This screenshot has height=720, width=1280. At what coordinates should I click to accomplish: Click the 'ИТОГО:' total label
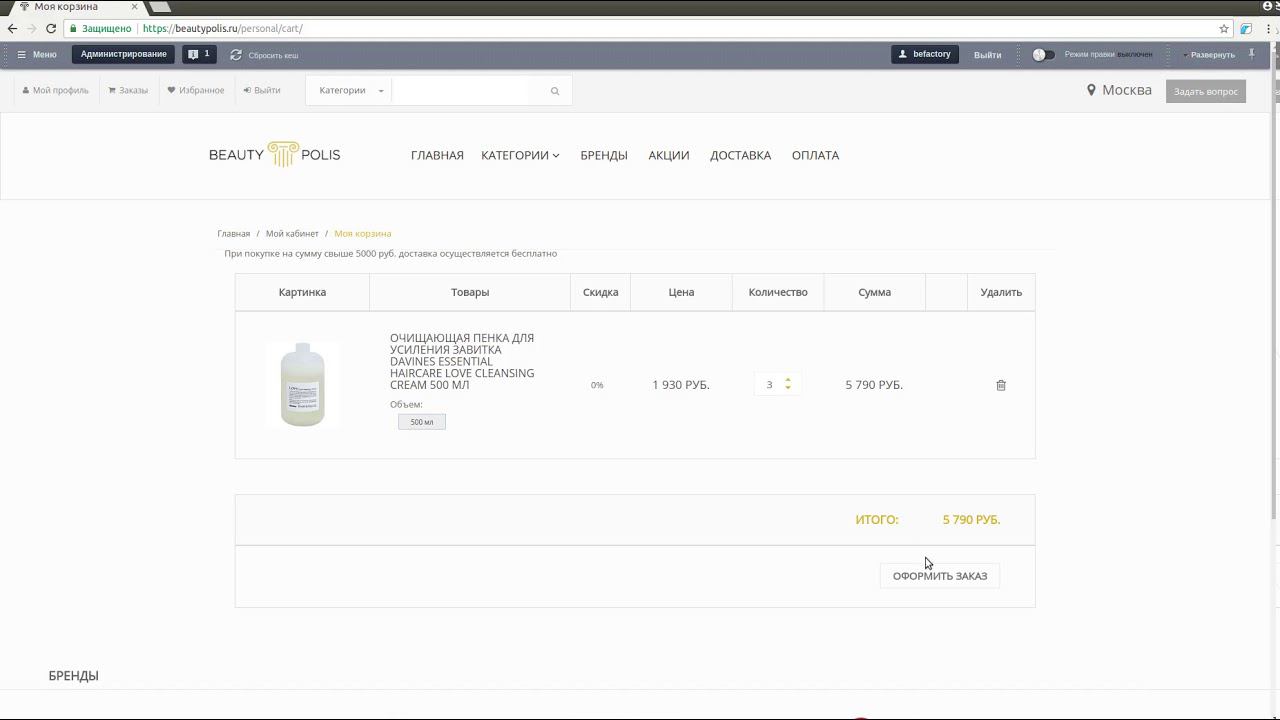(877, 520)
